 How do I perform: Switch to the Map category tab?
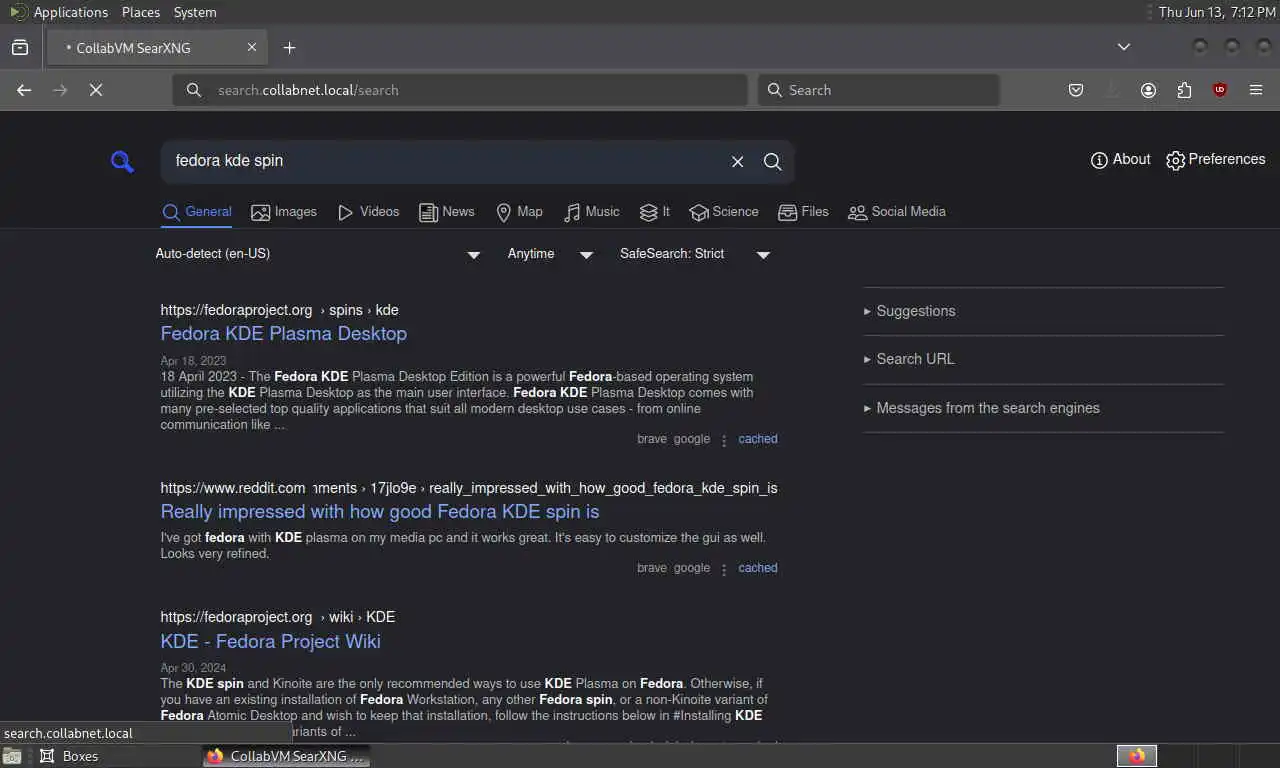click(x=519, y=212)
